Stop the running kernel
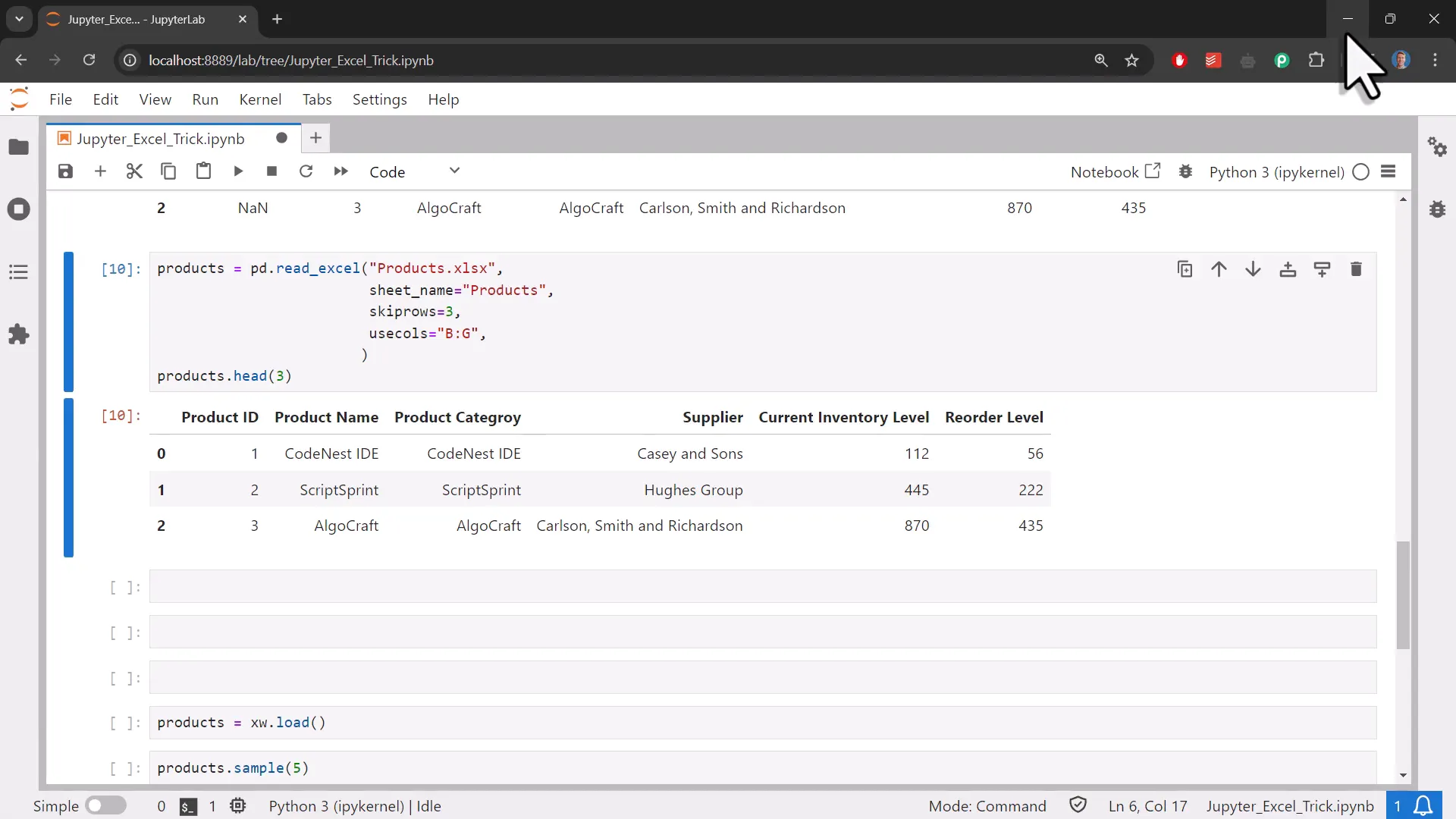 tap(271, 171)
